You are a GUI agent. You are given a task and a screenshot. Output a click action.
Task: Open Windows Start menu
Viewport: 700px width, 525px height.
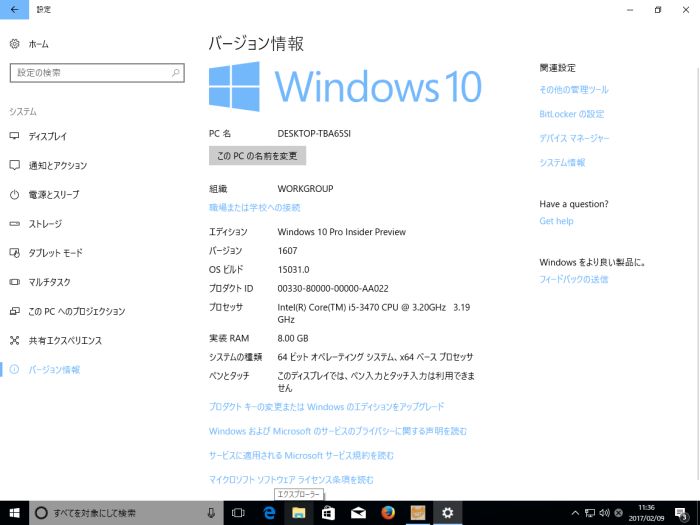[x=14, y=512]
